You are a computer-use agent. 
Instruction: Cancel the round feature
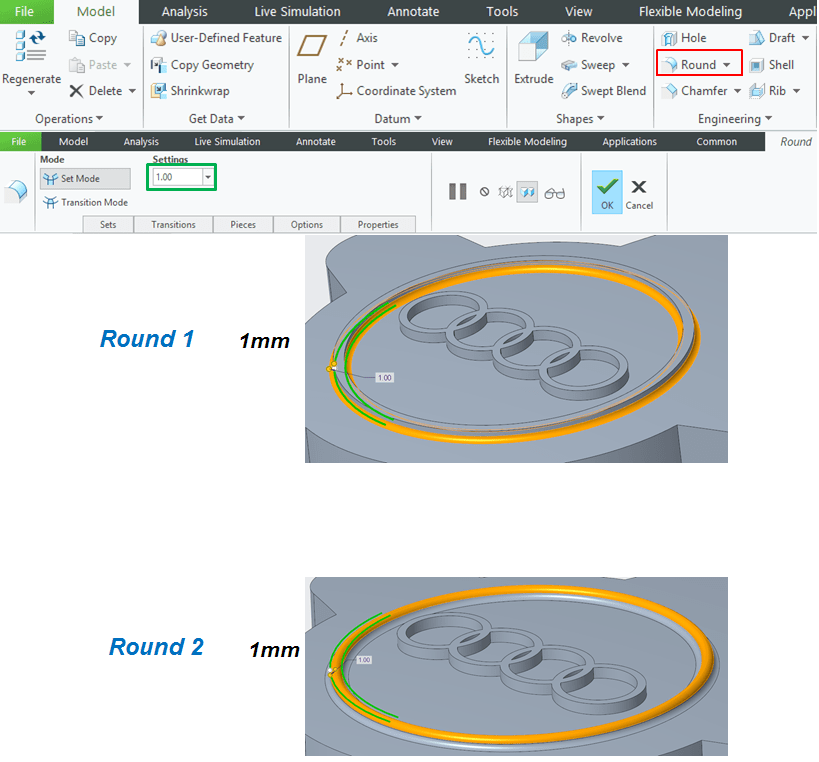639,191
